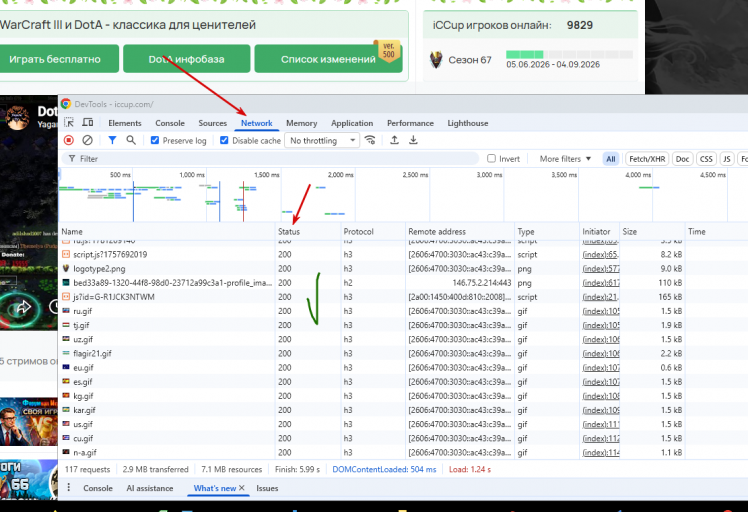Close the What's new drawer tab
Image resolution: width=748 pixels, height=512 pixels.
point(242,488)
